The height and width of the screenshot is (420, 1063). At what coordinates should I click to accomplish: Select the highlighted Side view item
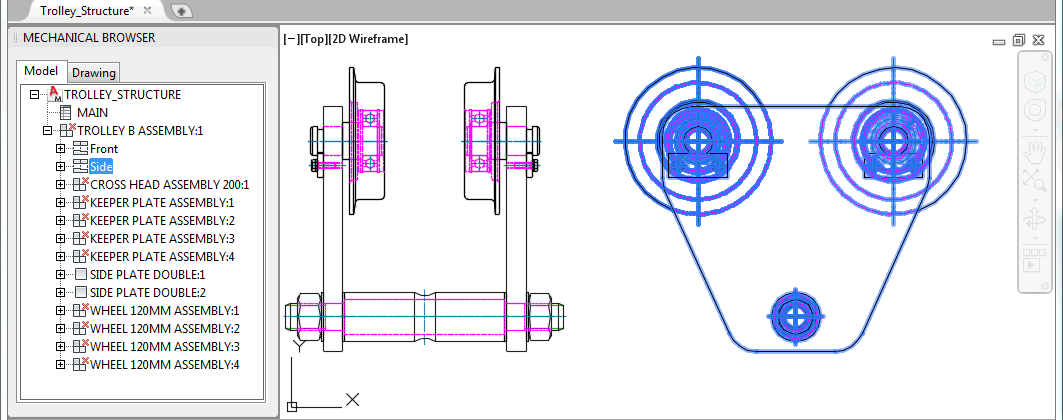pyautogui.click(x=101, y=167)
